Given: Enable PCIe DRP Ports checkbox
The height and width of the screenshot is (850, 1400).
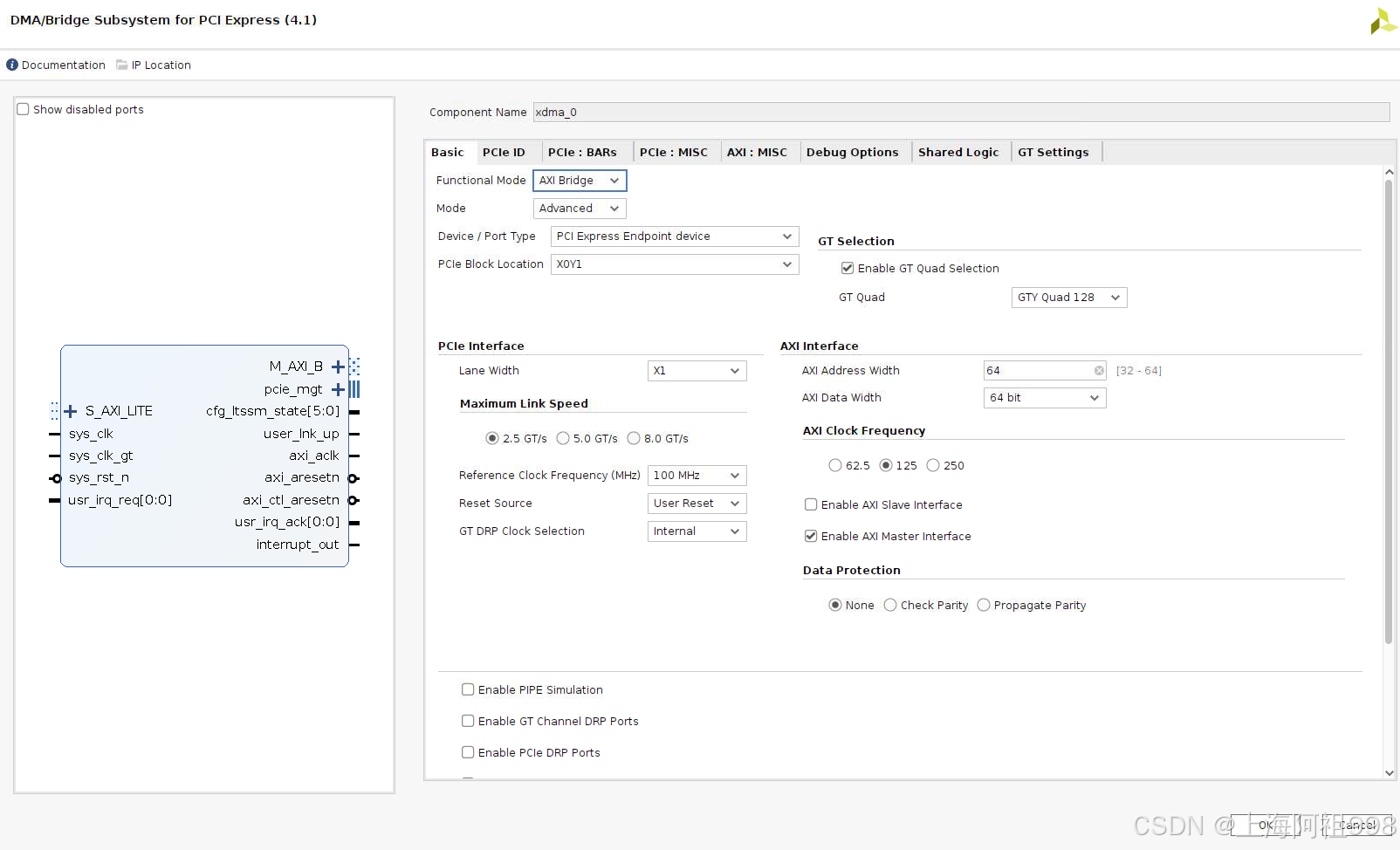Looking at the screenshot, I should pyautogui.click(x=468, y=753).
